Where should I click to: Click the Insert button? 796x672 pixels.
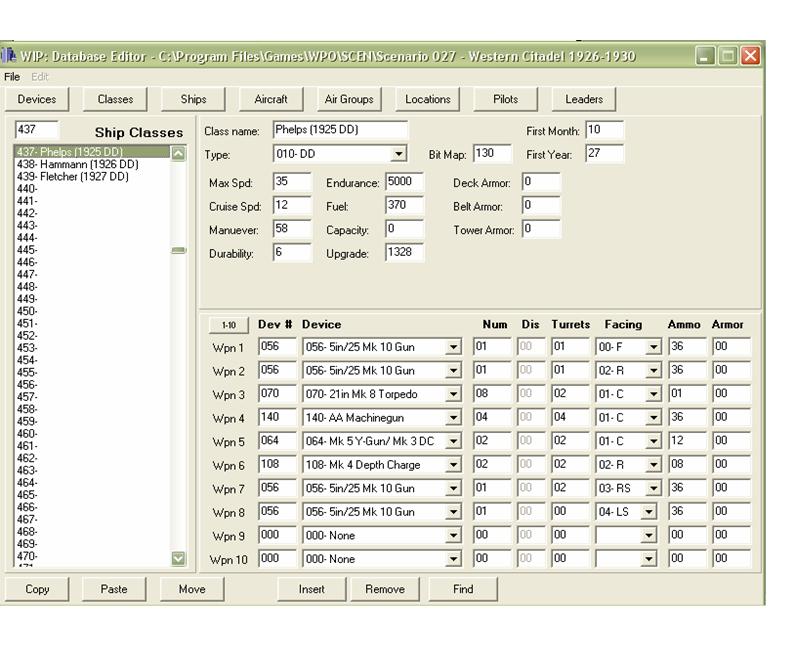[x=312, y=589]
